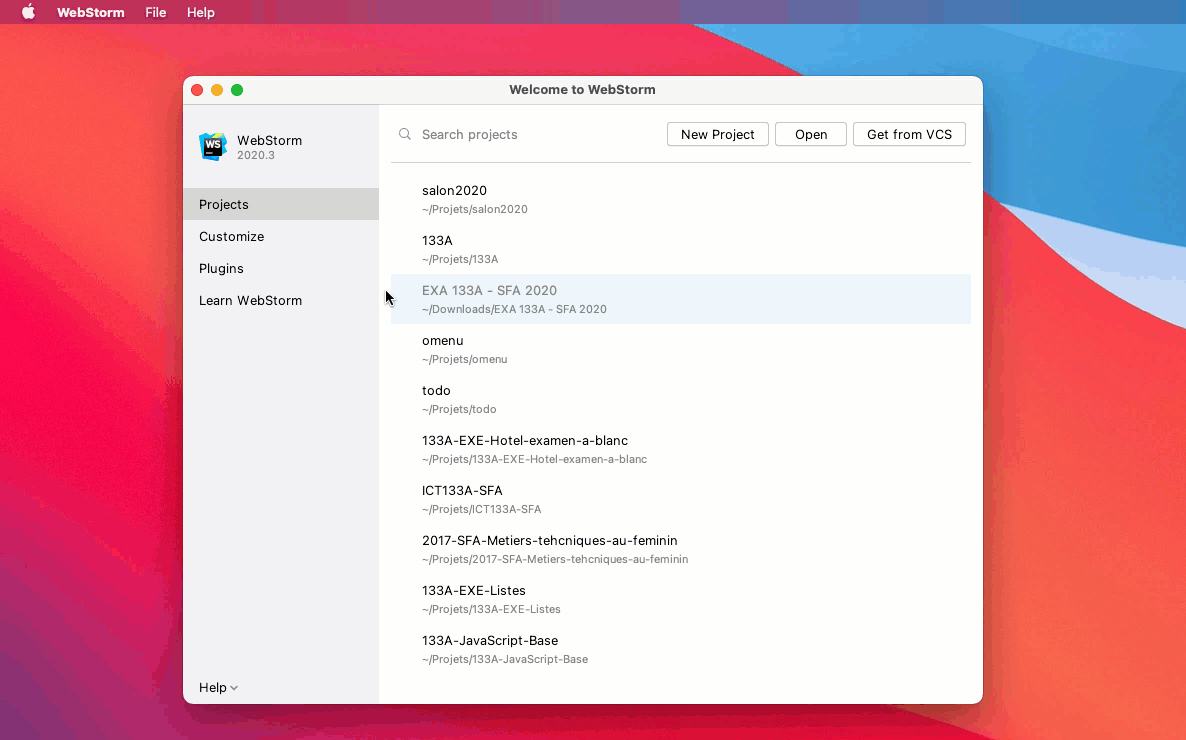
Task: Click Get from VCS button
Action: [909, 134]
